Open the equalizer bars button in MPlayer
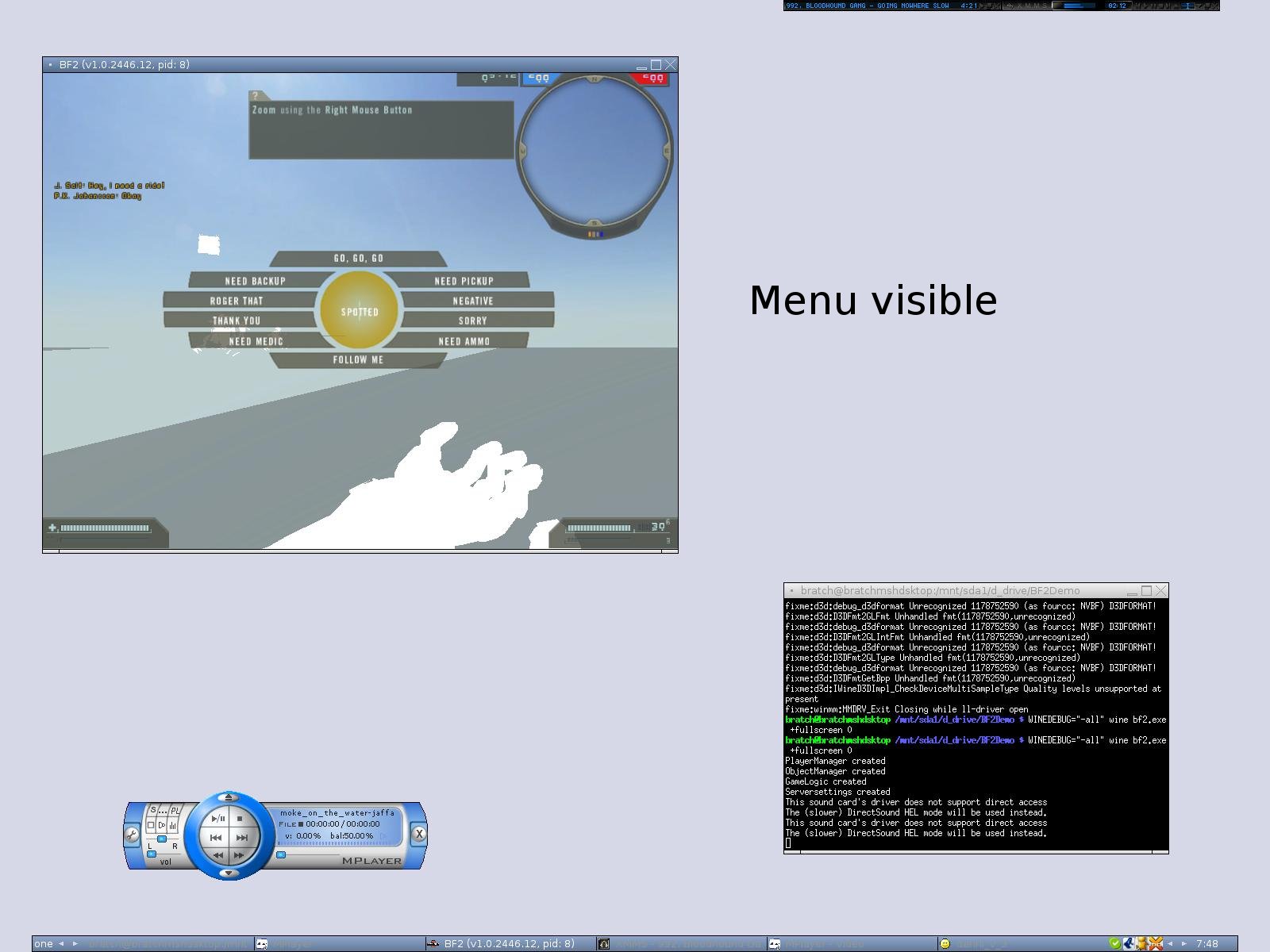The height and width of the screenshot is (952, 1270). pyautogui.click(x=173, y=825)
